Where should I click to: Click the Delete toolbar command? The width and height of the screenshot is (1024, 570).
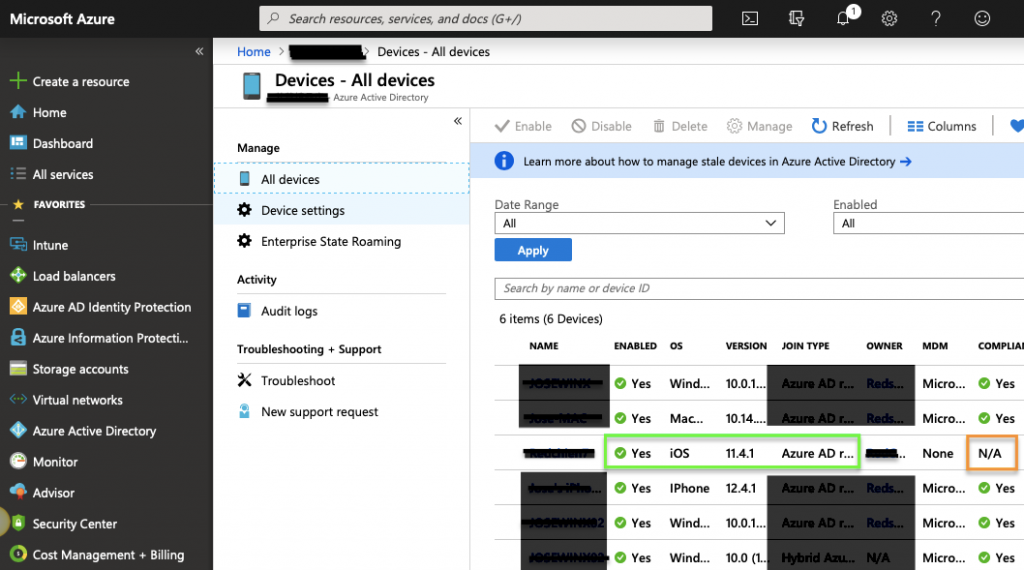point(680,126)
